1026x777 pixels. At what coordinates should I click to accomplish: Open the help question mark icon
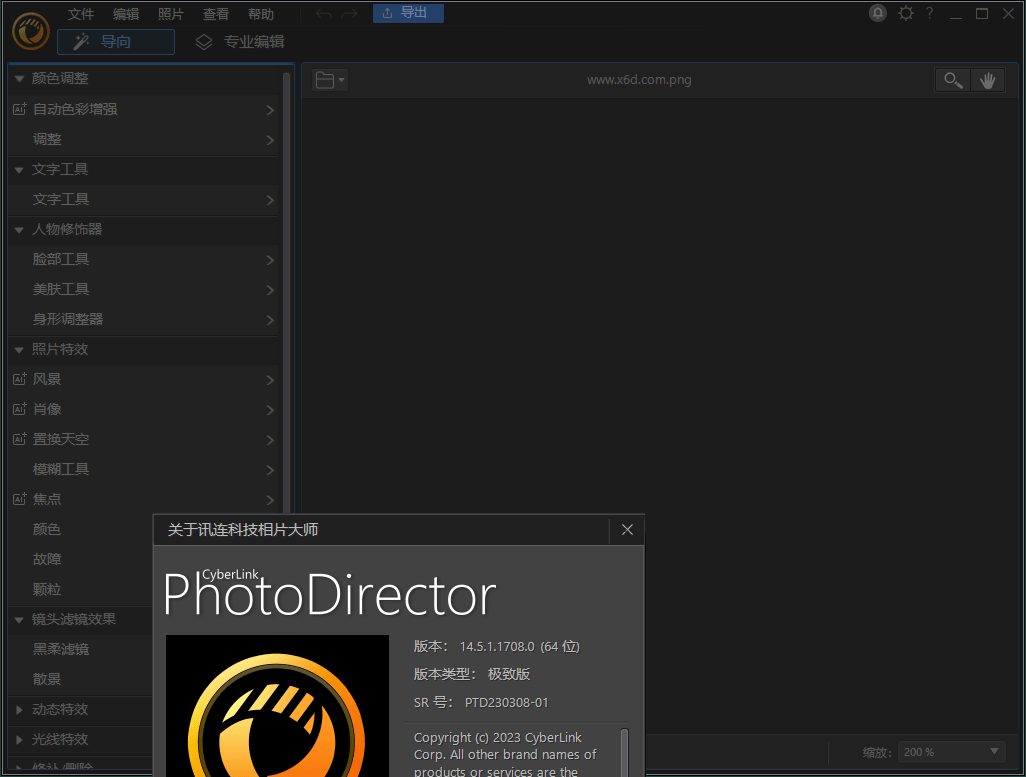(x=928, y=13)
